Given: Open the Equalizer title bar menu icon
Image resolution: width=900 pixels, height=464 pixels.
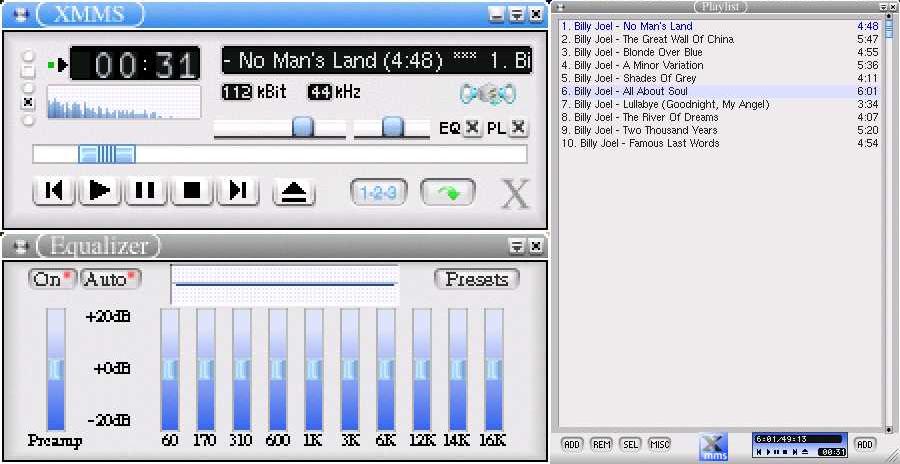Looking at the screenshot, I should coord(21,246).
